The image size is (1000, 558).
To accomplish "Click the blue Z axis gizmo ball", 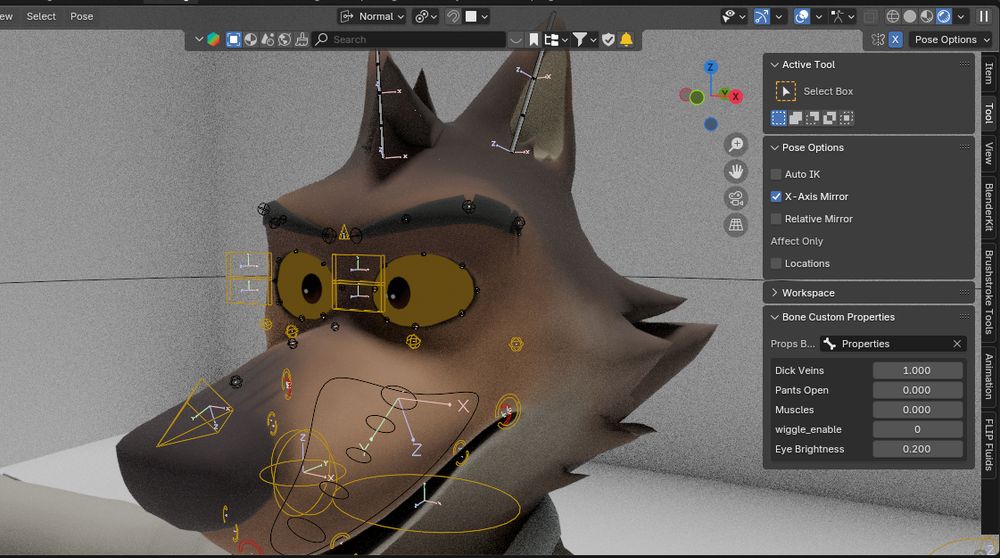I will pos(710,67).
